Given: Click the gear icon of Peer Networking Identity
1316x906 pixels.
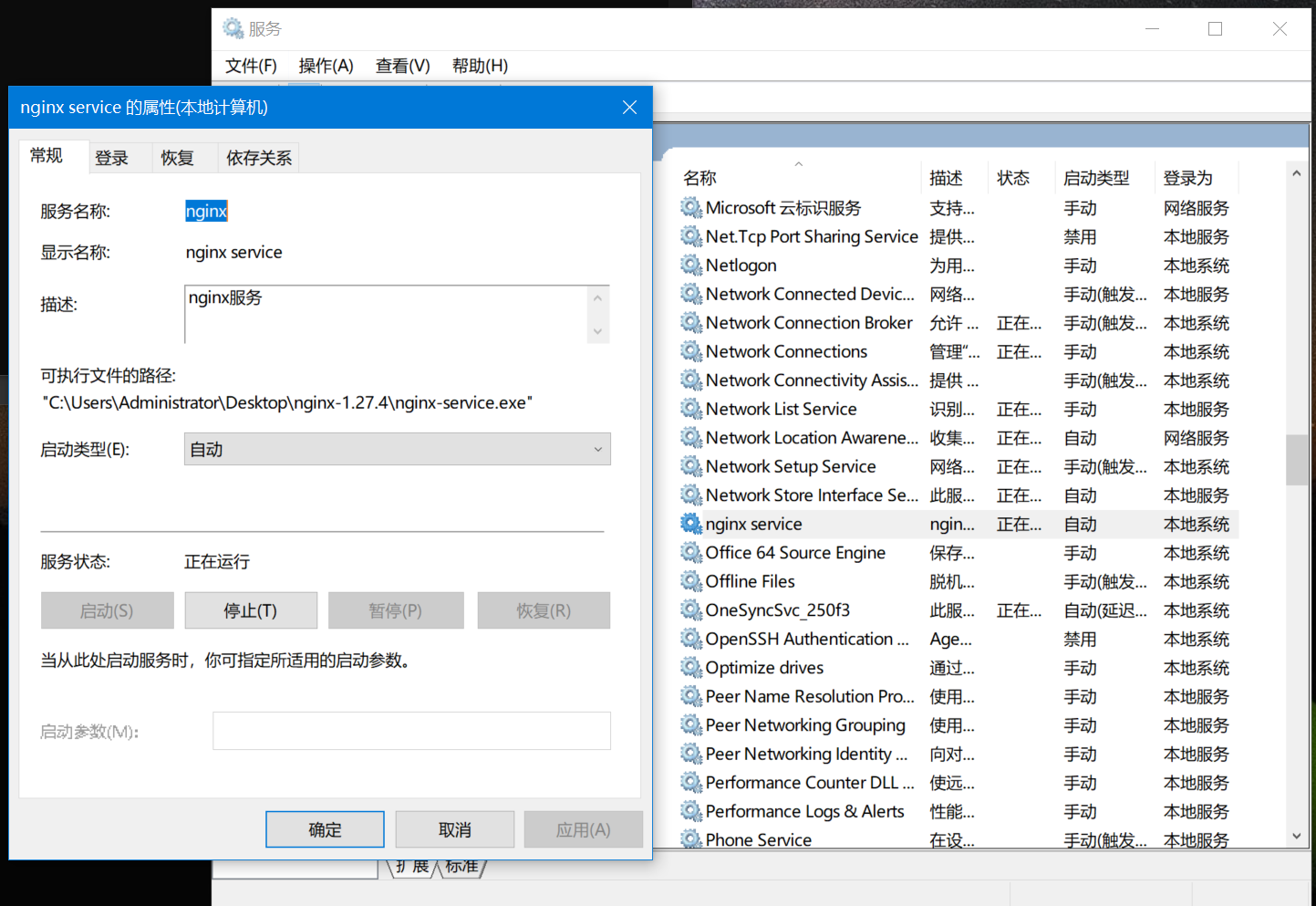Looking at the screenshot, I should (x=691, y=754).
